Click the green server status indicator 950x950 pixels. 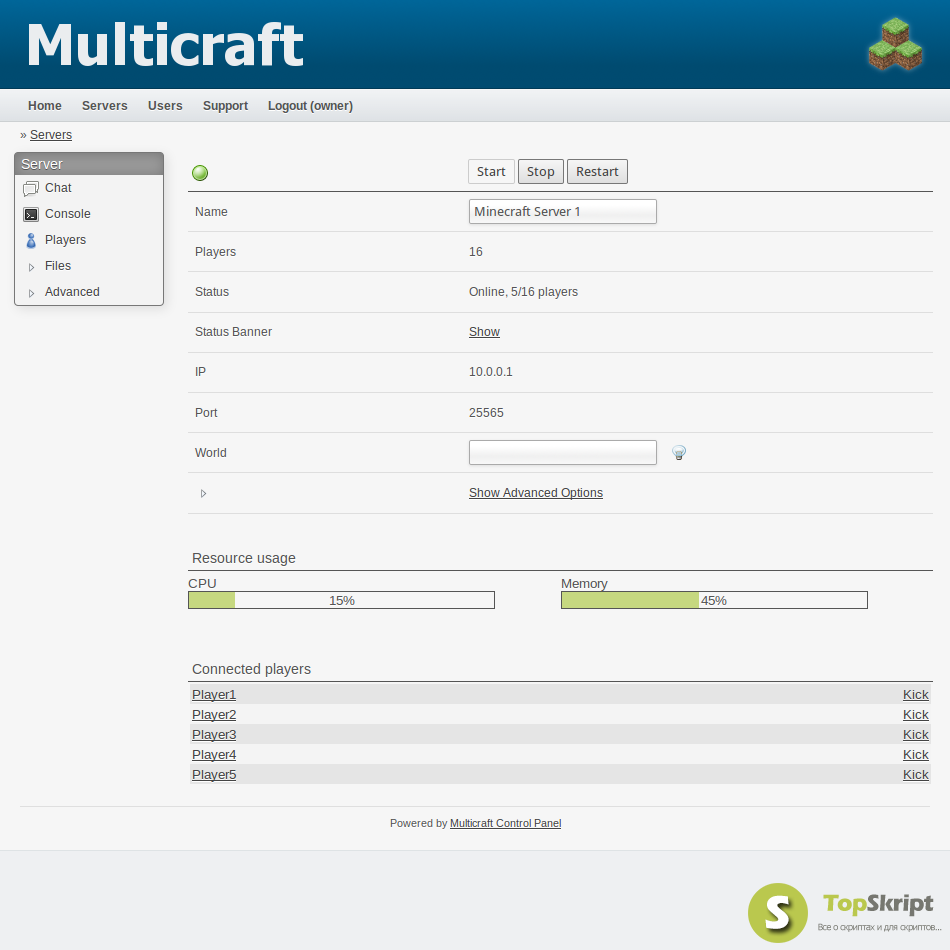[200, 173]
